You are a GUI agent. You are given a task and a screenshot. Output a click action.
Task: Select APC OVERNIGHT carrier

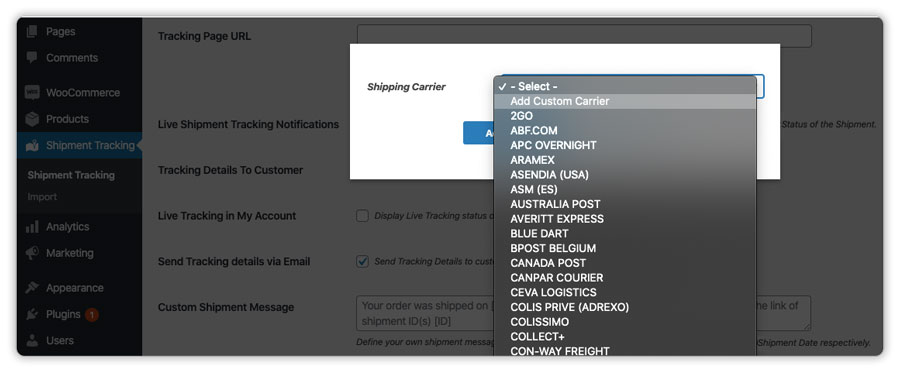coord(624,145)
